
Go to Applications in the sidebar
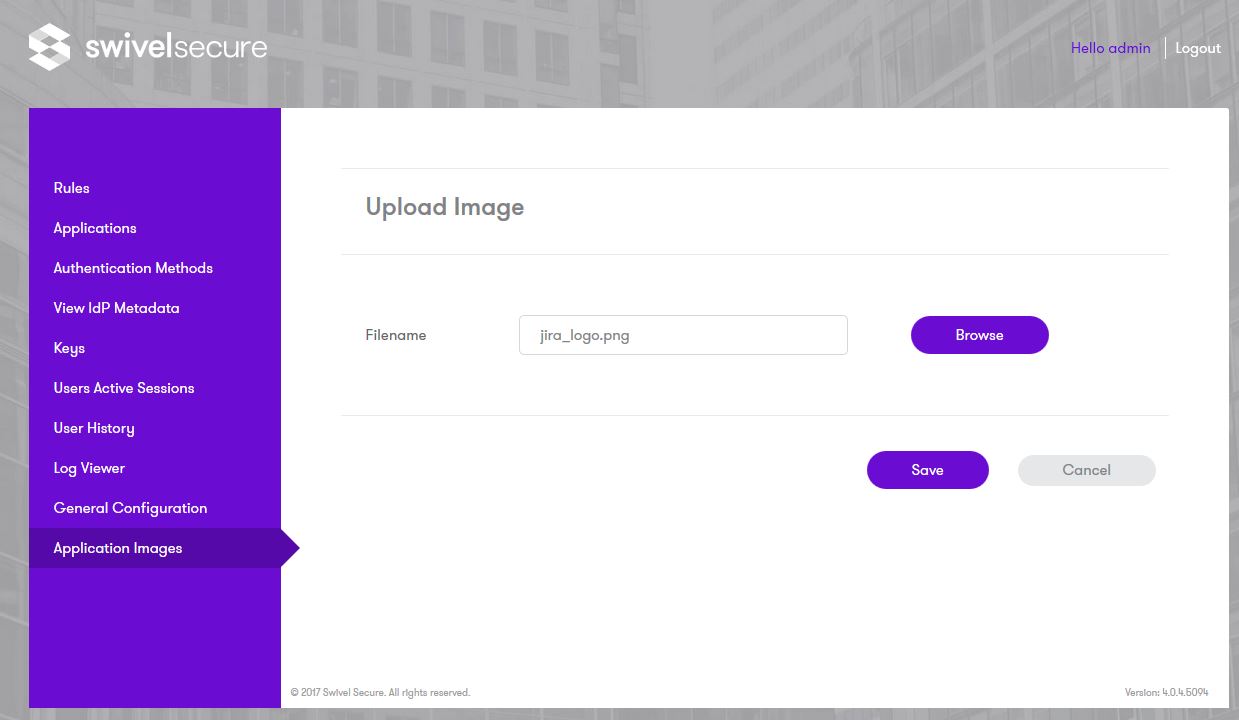(95, 228)
